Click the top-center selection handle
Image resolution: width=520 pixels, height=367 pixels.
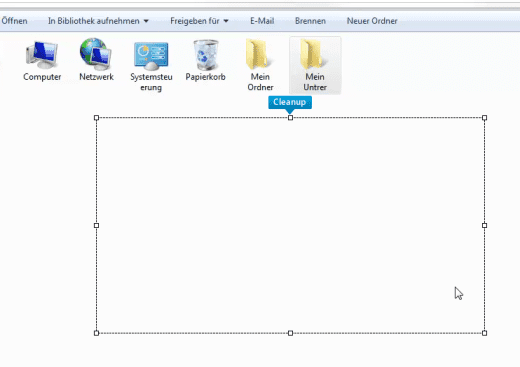(290, 118)
